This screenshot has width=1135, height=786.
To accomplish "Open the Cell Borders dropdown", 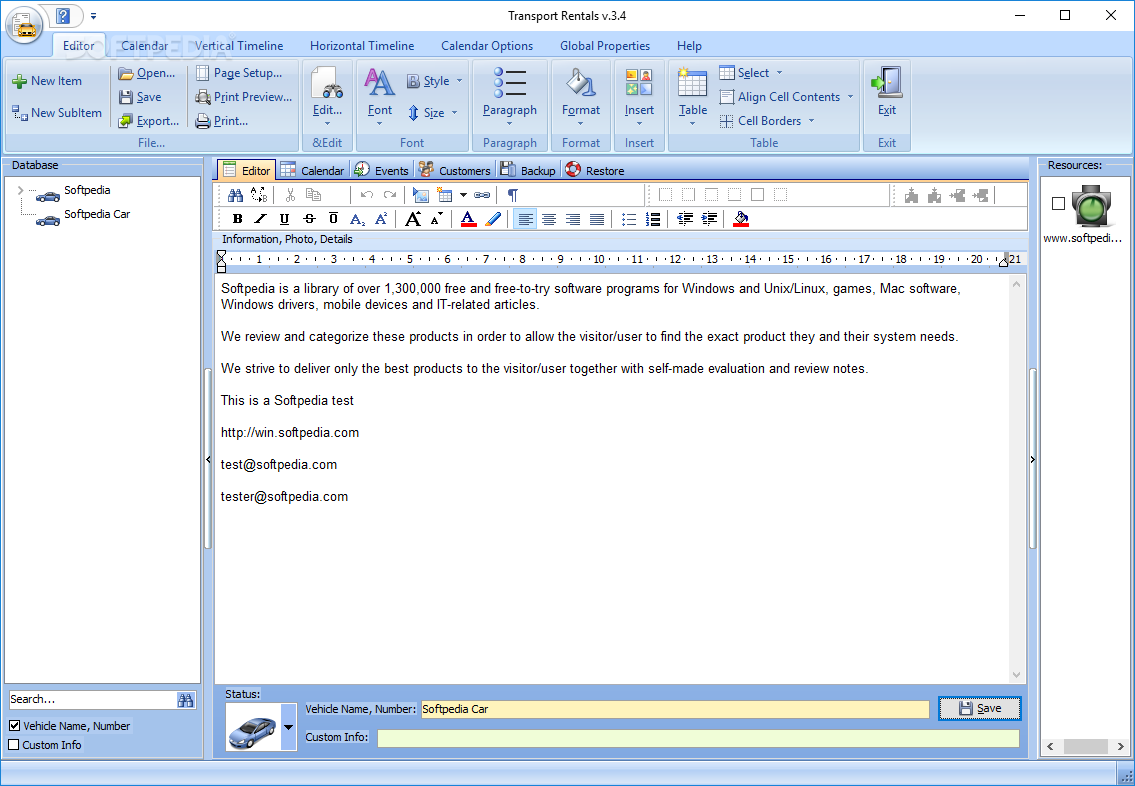I will point(767,121).
